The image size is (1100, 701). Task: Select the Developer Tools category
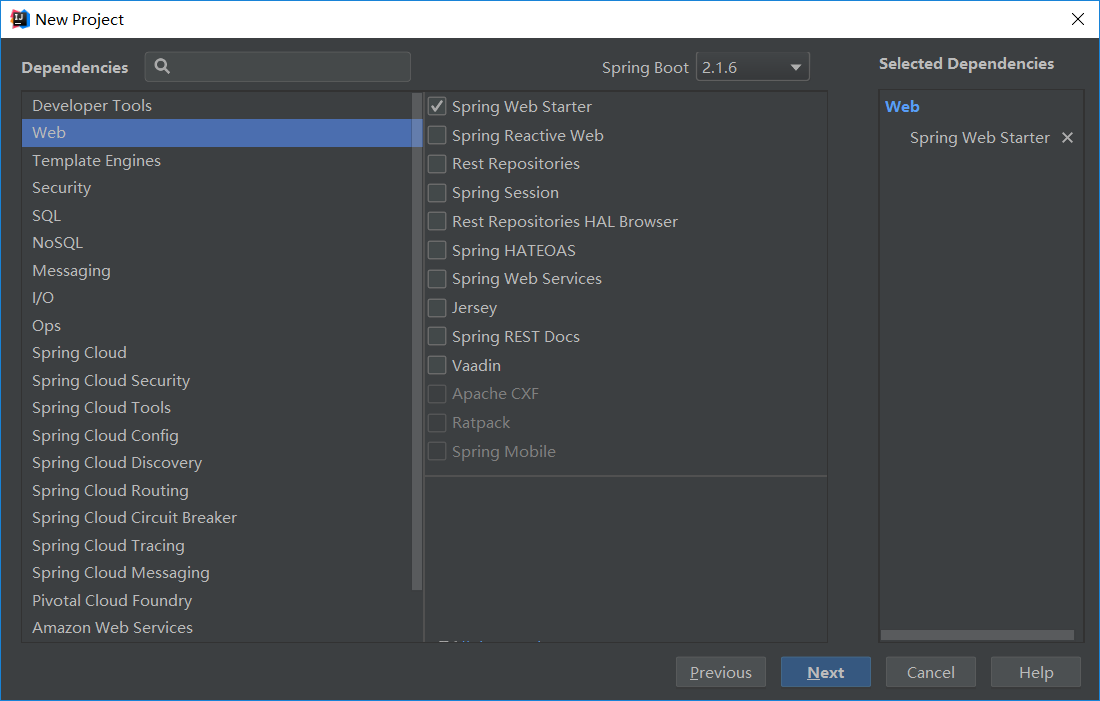pyautogui.click(x=217, y=105)
